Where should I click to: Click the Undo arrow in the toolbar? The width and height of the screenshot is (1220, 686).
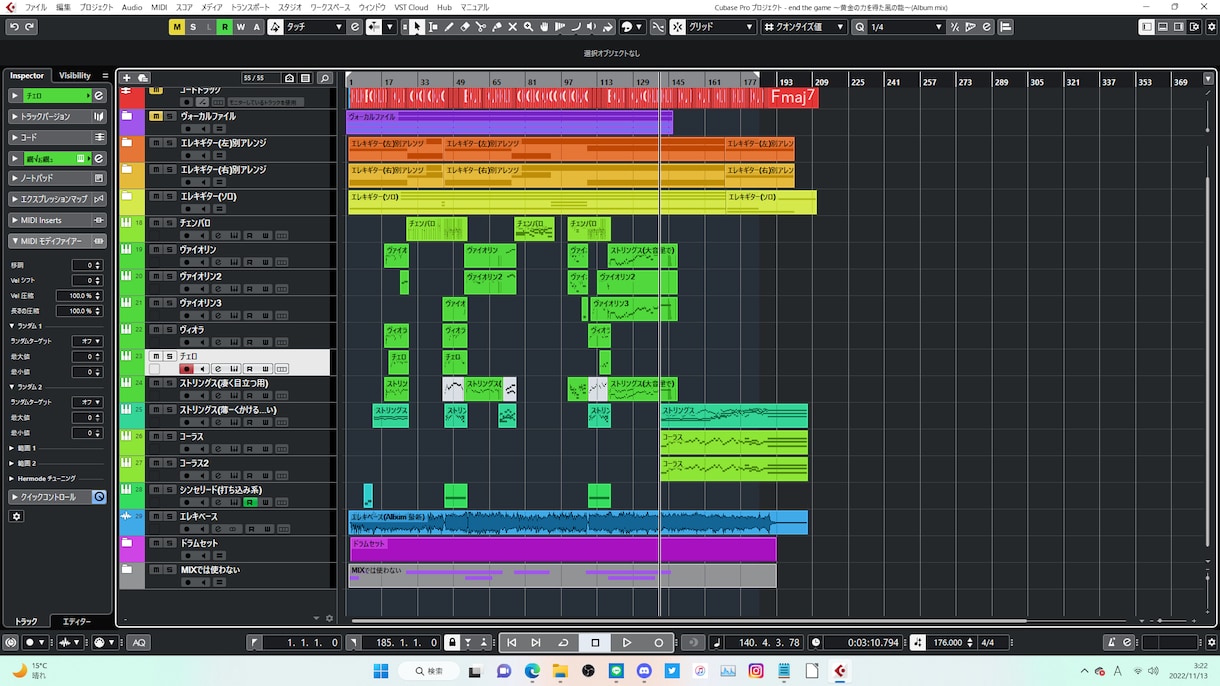coord(15,27)
